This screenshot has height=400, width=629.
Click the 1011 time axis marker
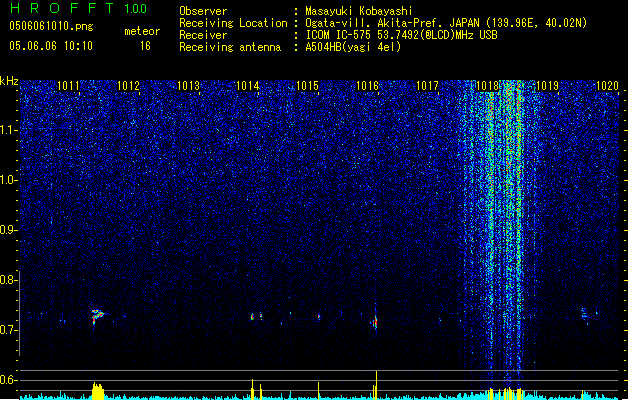[68, 86]
